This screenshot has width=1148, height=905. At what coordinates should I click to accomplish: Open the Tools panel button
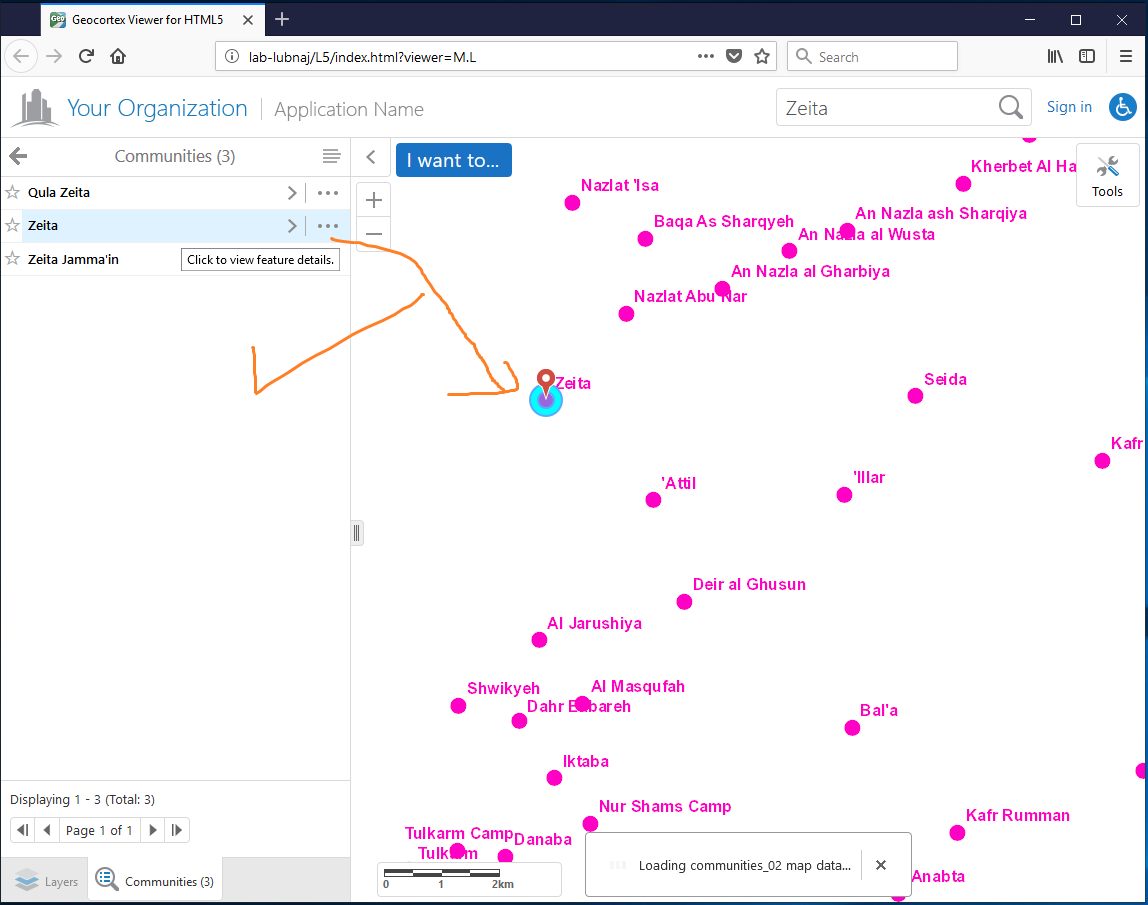(x=1107, y=176)
